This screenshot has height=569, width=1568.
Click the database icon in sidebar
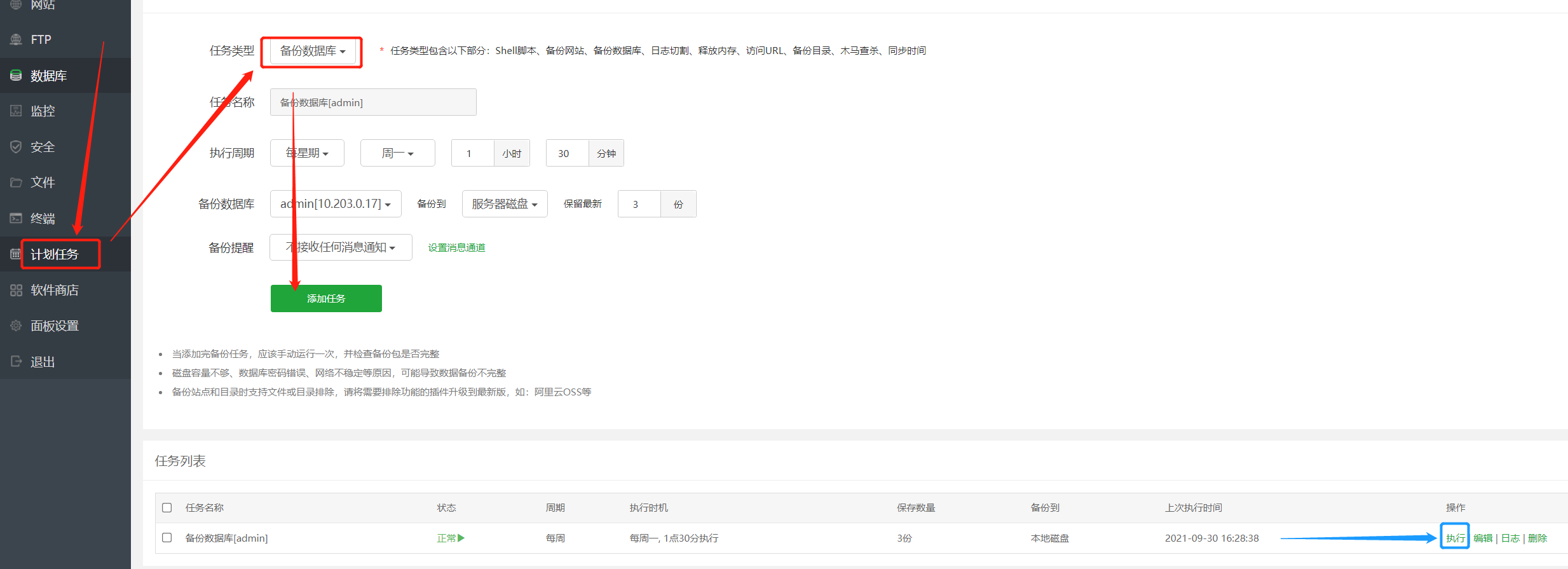[x=16, y=76]
